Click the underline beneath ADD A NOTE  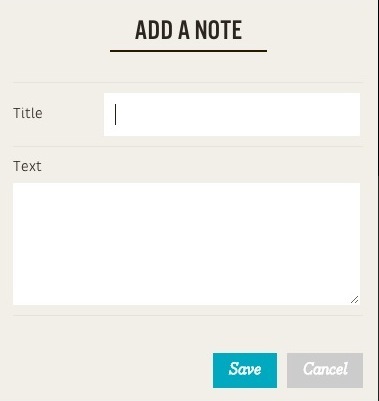[188, 51]
